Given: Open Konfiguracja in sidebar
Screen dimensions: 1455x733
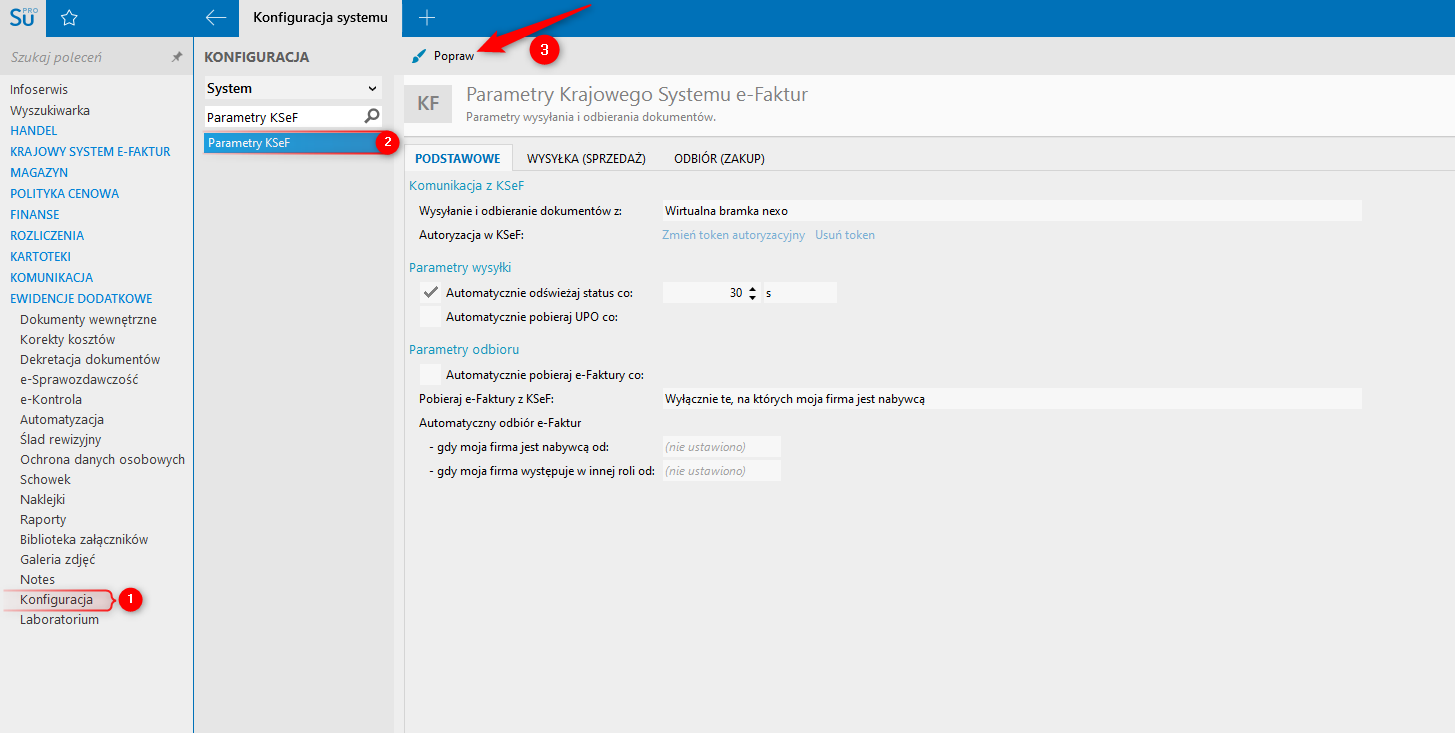Looking at the screenshot, I should pyautogui.click(x=56, y=600).
